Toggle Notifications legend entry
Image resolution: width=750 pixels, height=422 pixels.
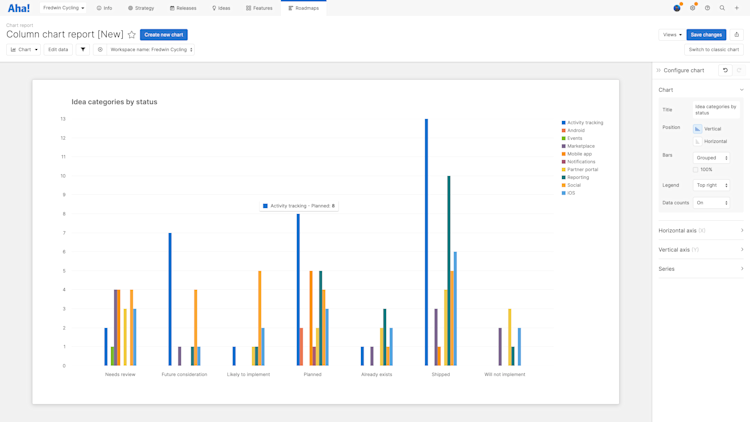[578, 162]
